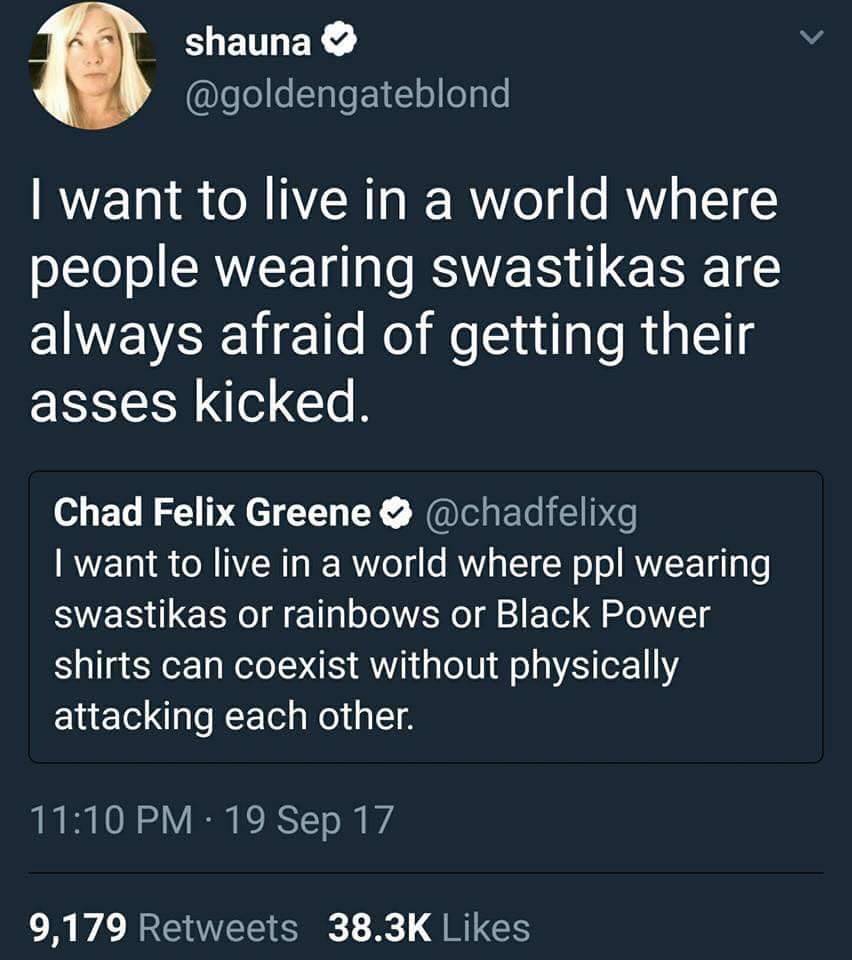Open the shauna display name link

click(x=249, y=43)
